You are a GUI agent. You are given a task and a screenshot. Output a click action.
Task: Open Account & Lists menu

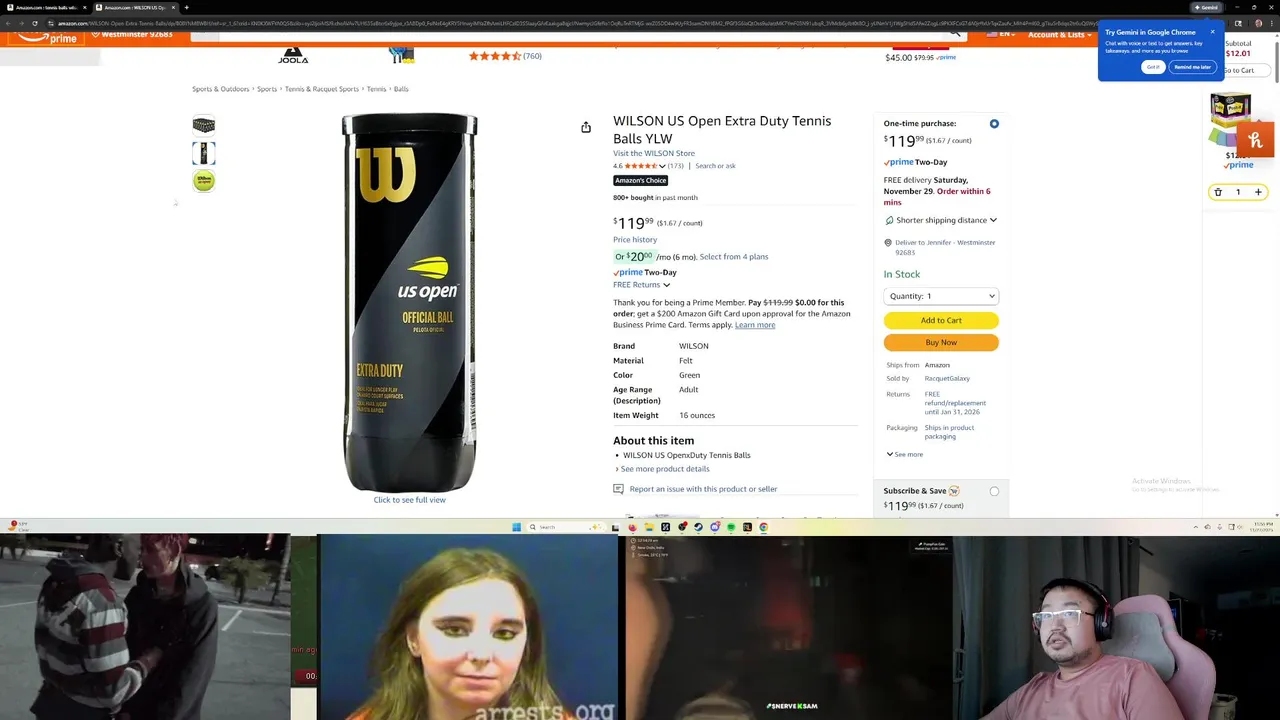(1060, 35)
